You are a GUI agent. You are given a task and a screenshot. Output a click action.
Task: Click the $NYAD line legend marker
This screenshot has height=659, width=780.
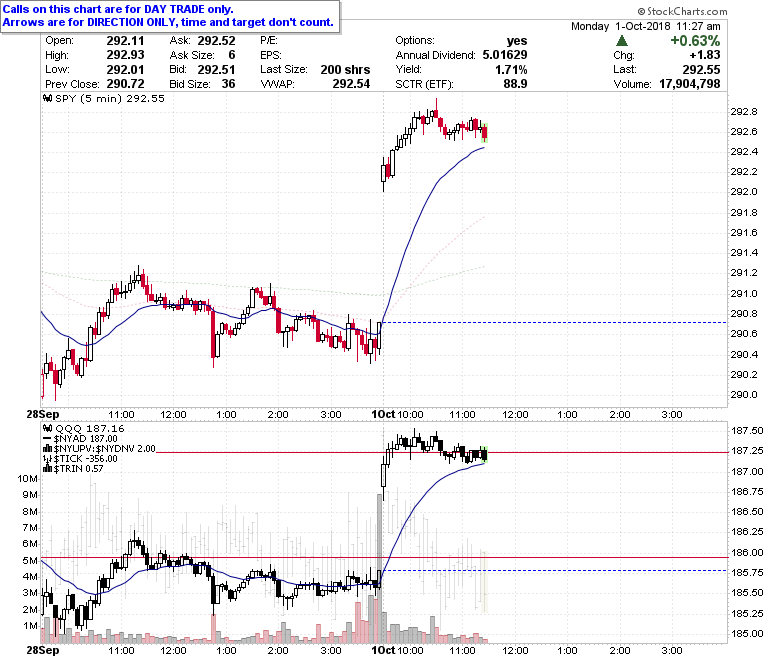(48, 438)
